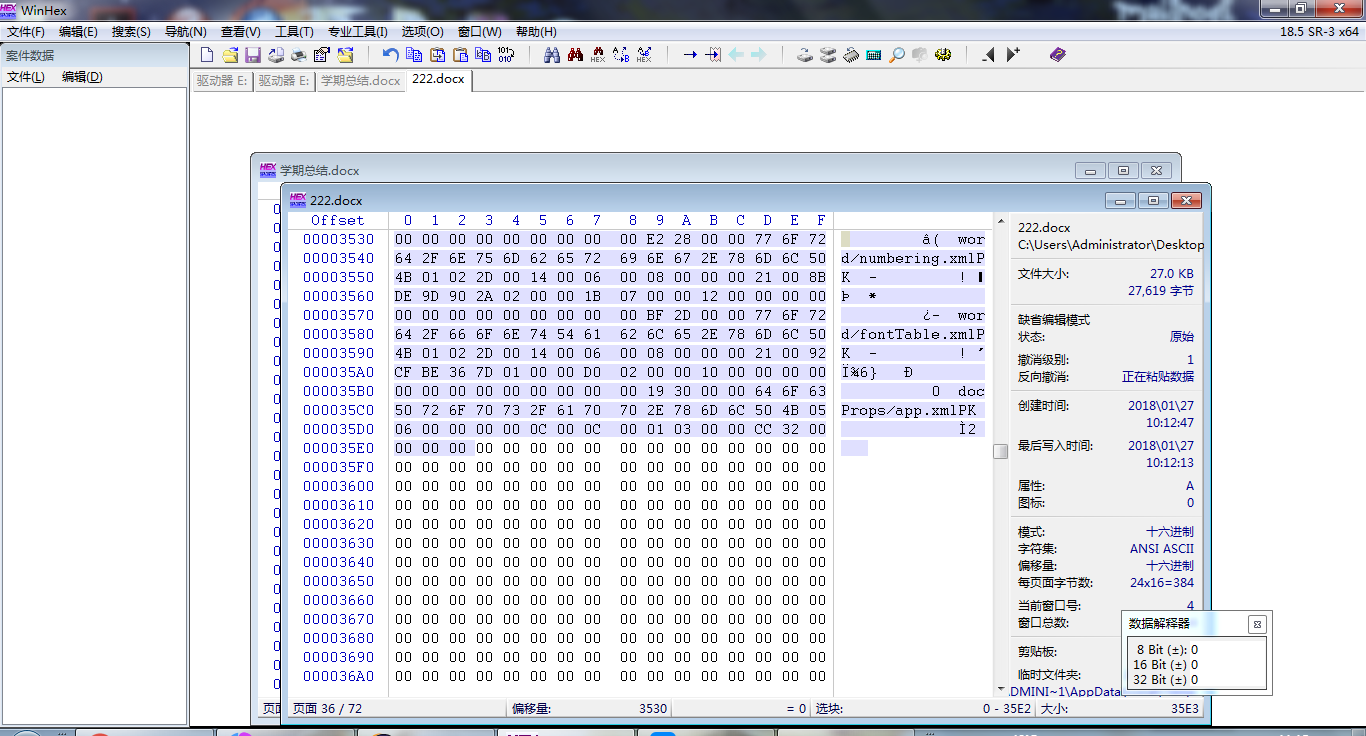The height and width of the screenshot is (736, 1366).
Task: Click the Go To Offset arrow icon
Action: point(690,55)
